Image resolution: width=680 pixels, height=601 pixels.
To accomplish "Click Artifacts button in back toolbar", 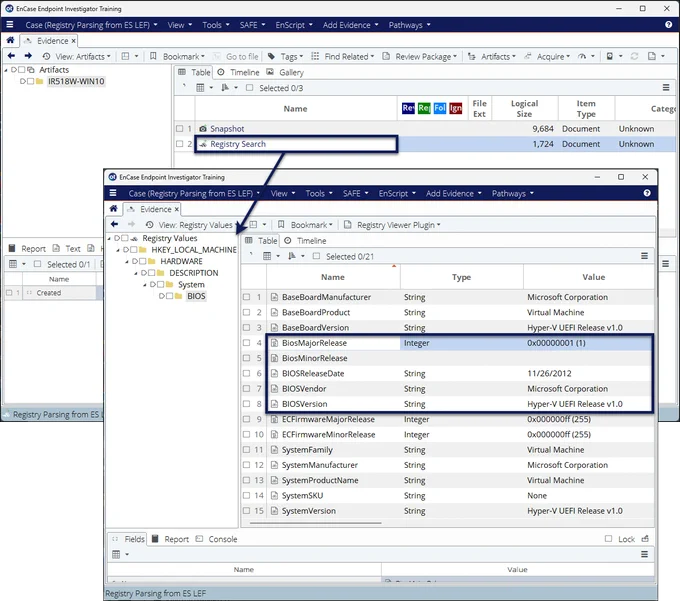I will coord(492,56).
